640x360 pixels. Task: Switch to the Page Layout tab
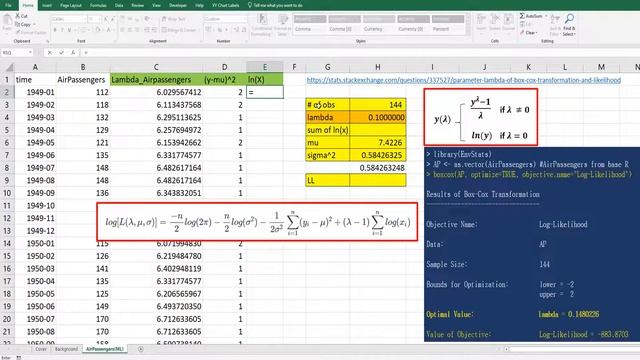tap(71, 5)
